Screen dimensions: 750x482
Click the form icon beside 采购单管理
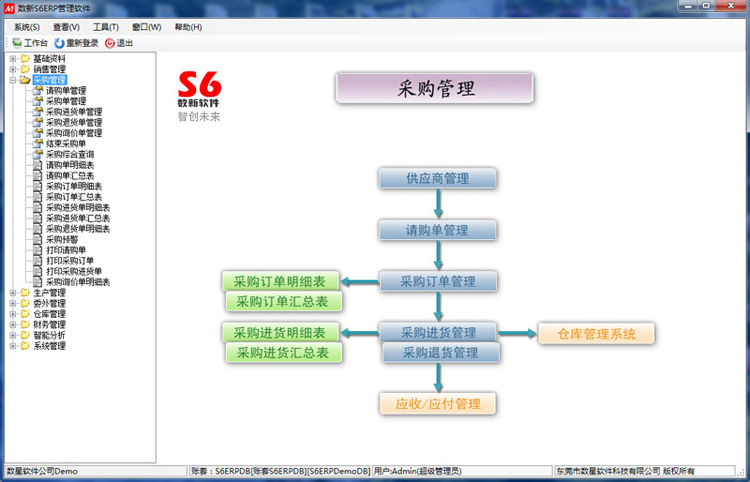(38, 100)
